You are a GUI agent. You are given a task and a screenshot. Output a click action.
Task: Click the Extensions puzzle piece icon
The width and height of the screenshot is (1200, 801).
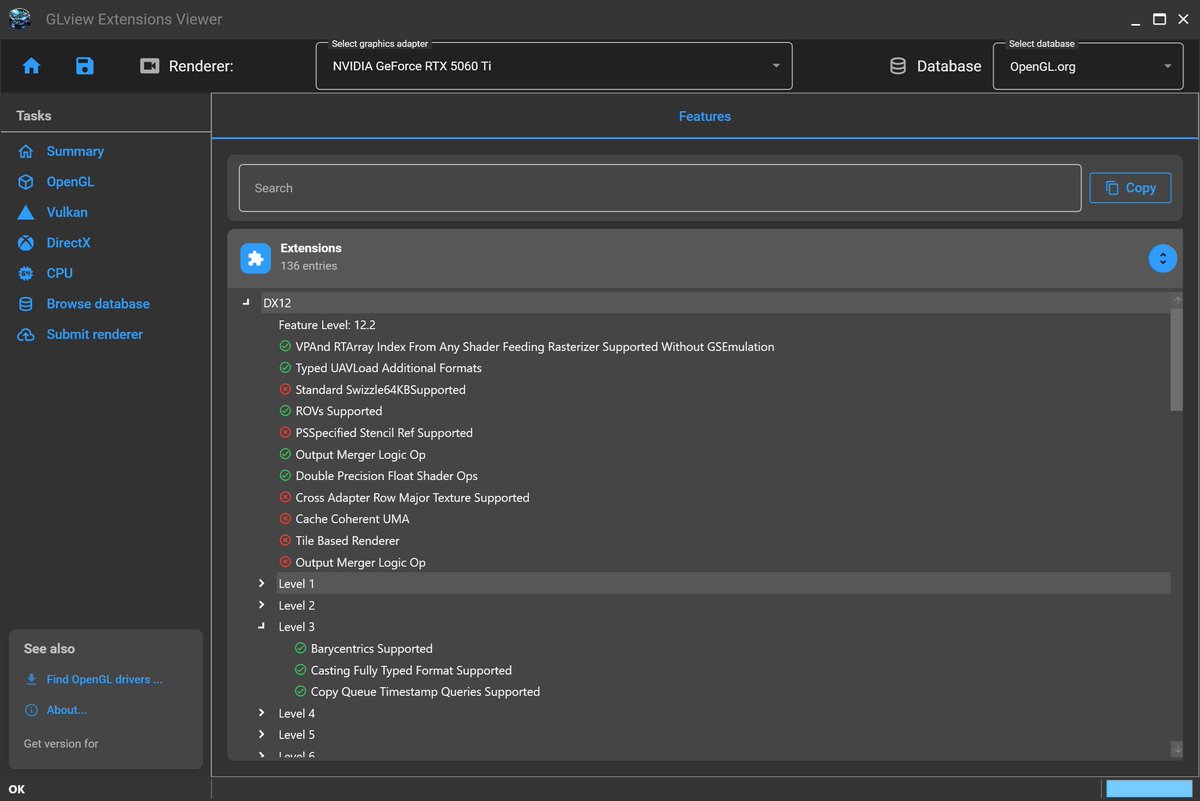point(255,258)
